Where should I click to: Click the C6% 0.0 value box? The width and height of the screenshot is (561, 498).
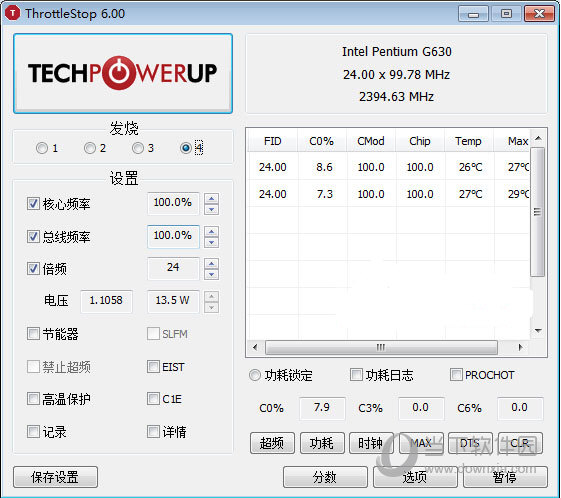pos(520,408)
